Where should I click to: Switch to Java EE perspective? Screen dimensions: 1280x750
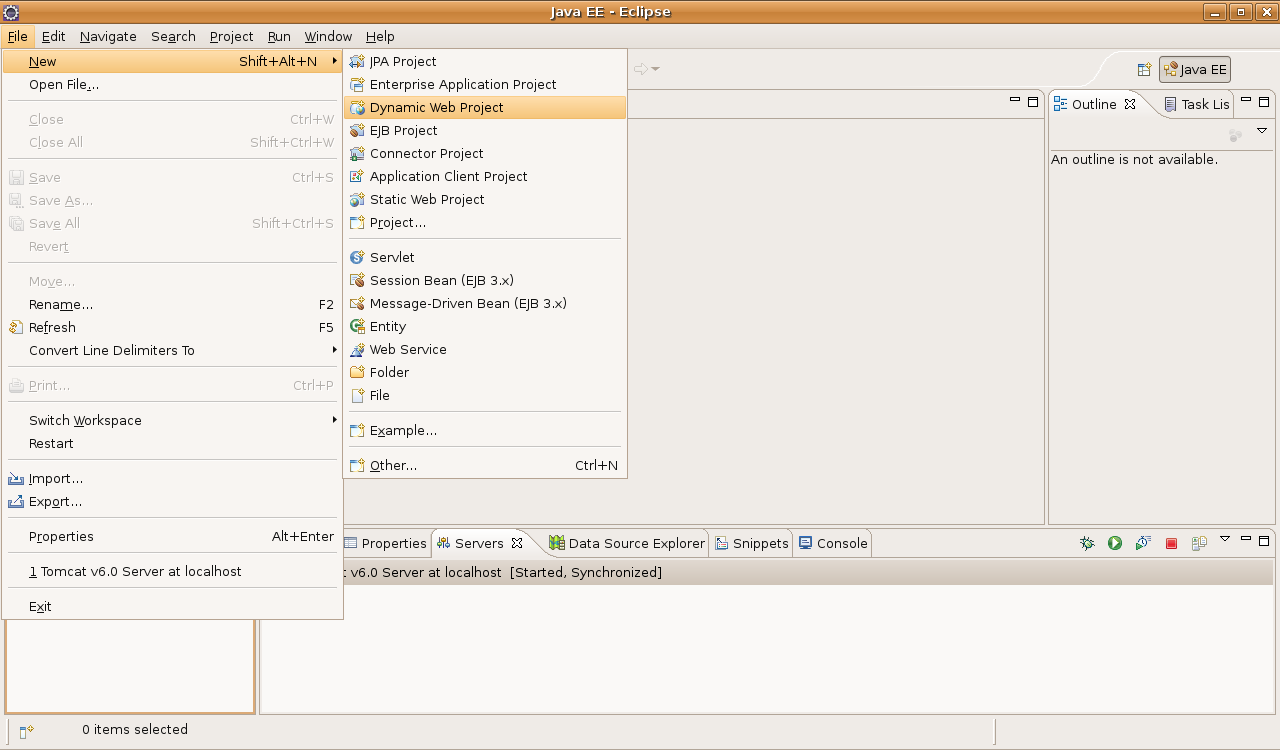[1195, 69]
